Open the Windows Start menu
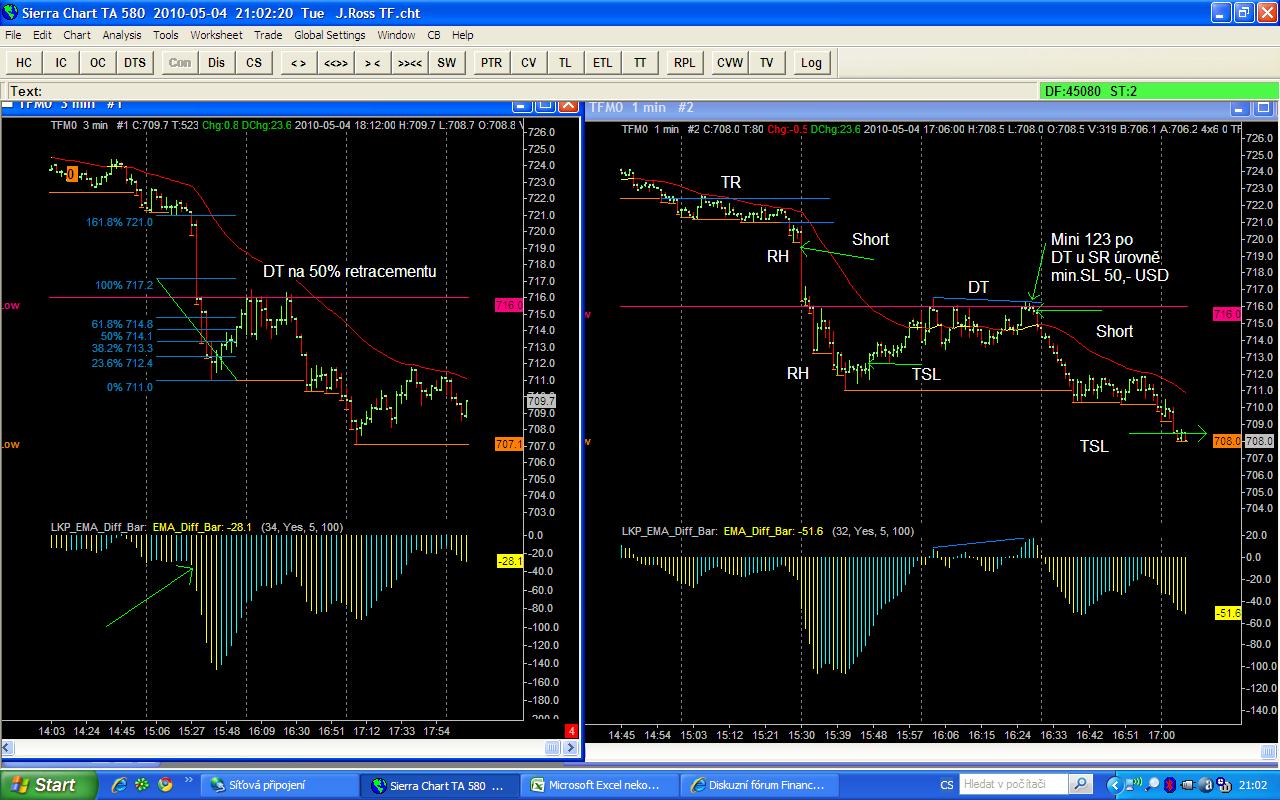 [49, 785]
